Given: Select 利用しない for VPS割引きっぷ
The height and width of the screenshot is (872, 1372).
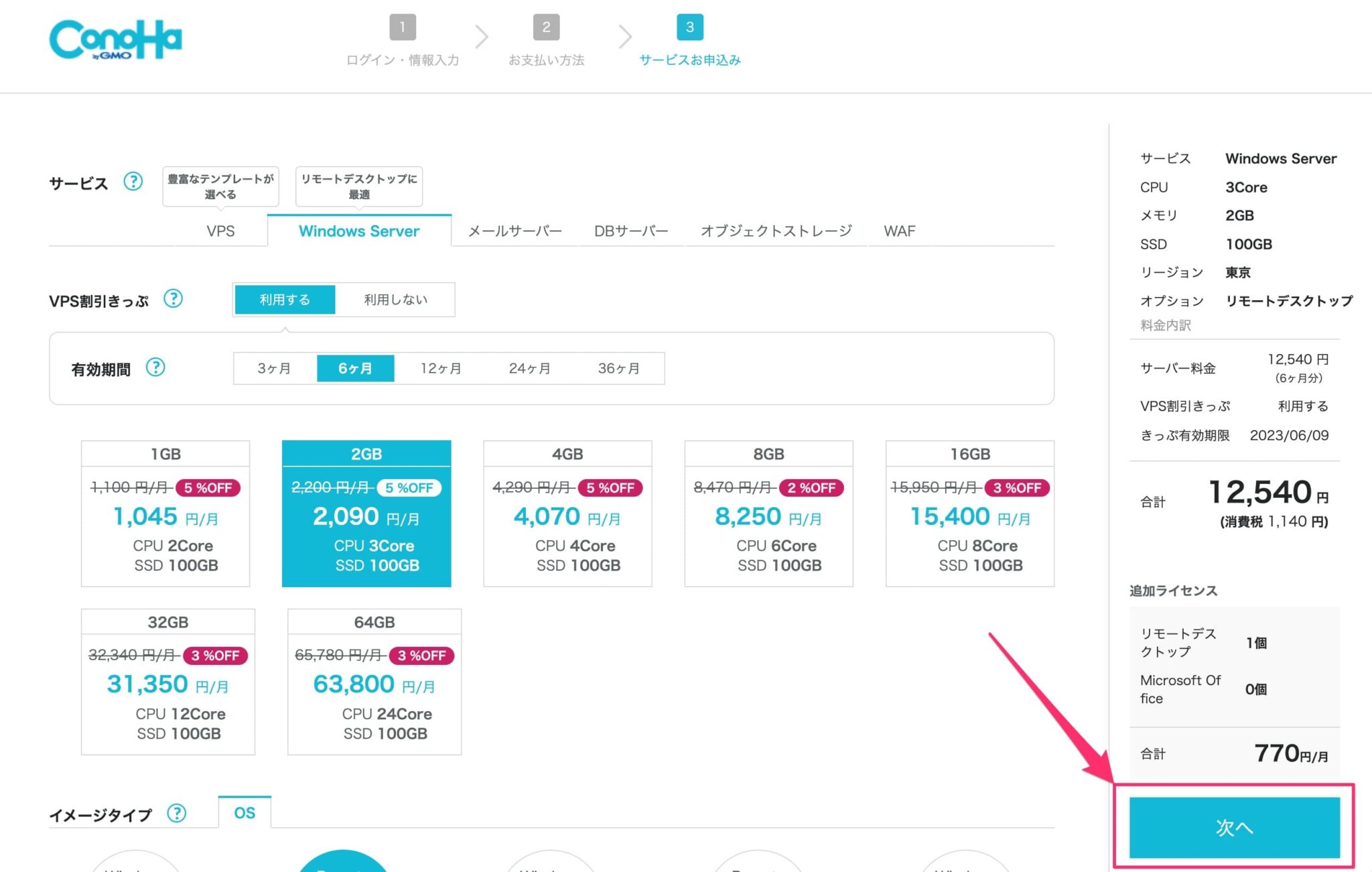Looking at the screenshot, I should 395,300.
